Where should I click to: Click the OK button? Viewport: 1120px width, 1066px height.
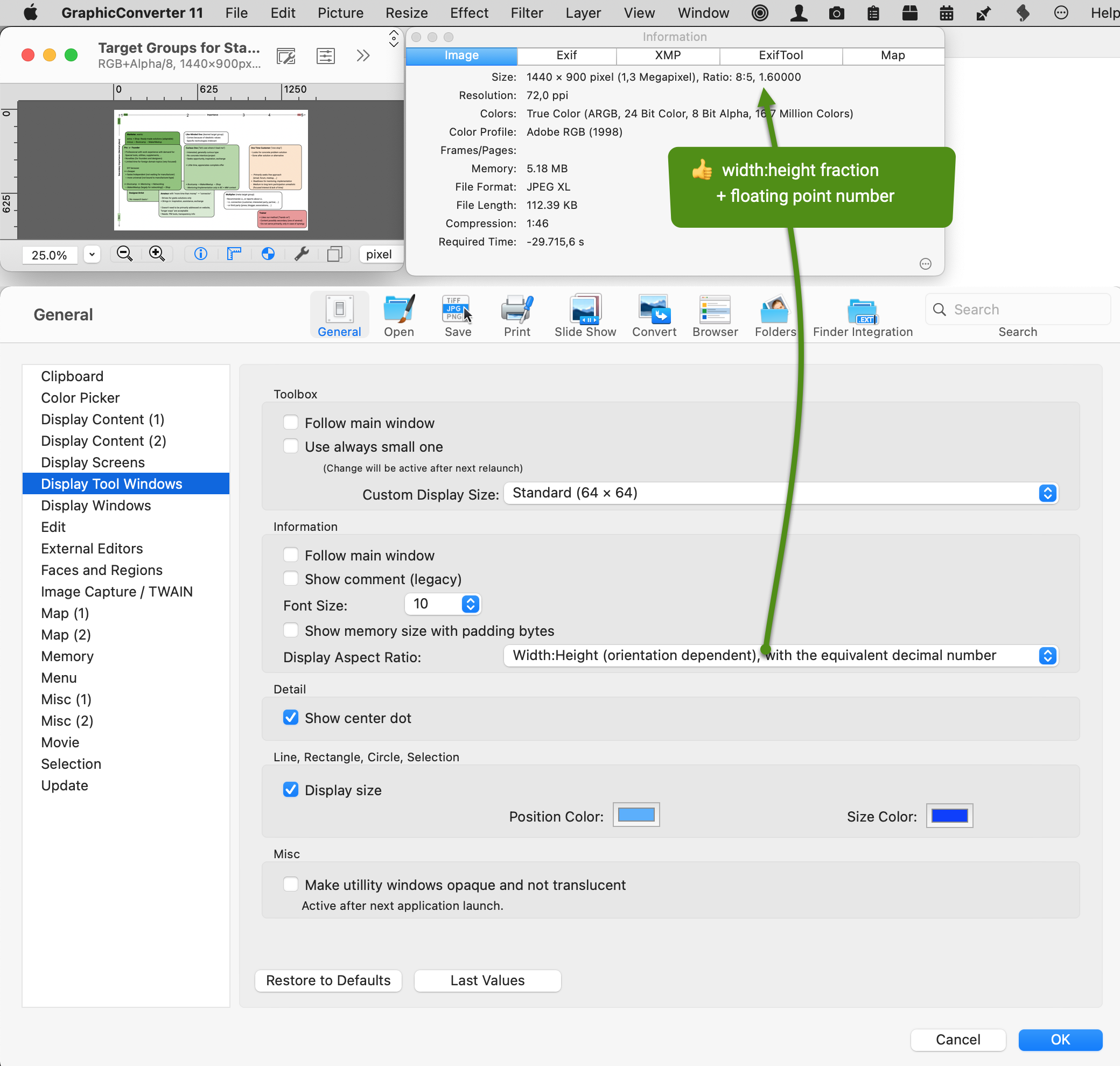point(1060,1039)
